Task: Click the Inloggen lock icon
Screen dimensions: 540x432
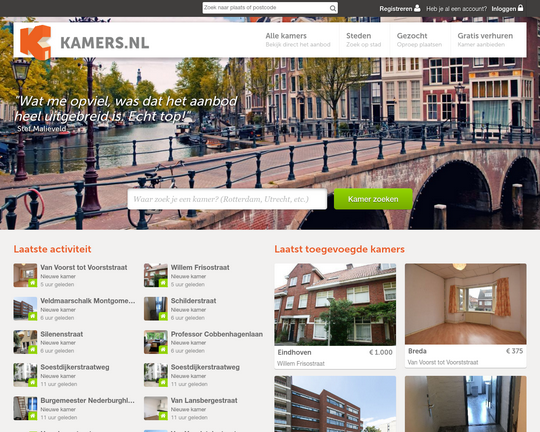Action: 520,8
